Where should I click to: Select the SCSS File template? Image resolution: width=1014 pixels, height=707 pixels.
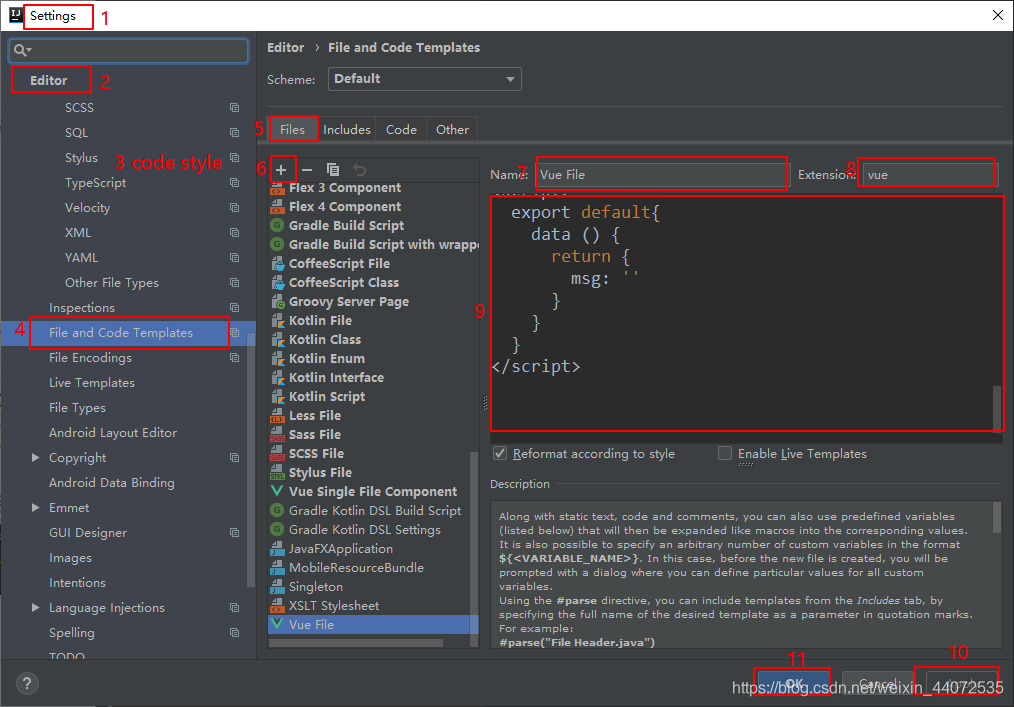pyautogui.click(x=316, y=453)
